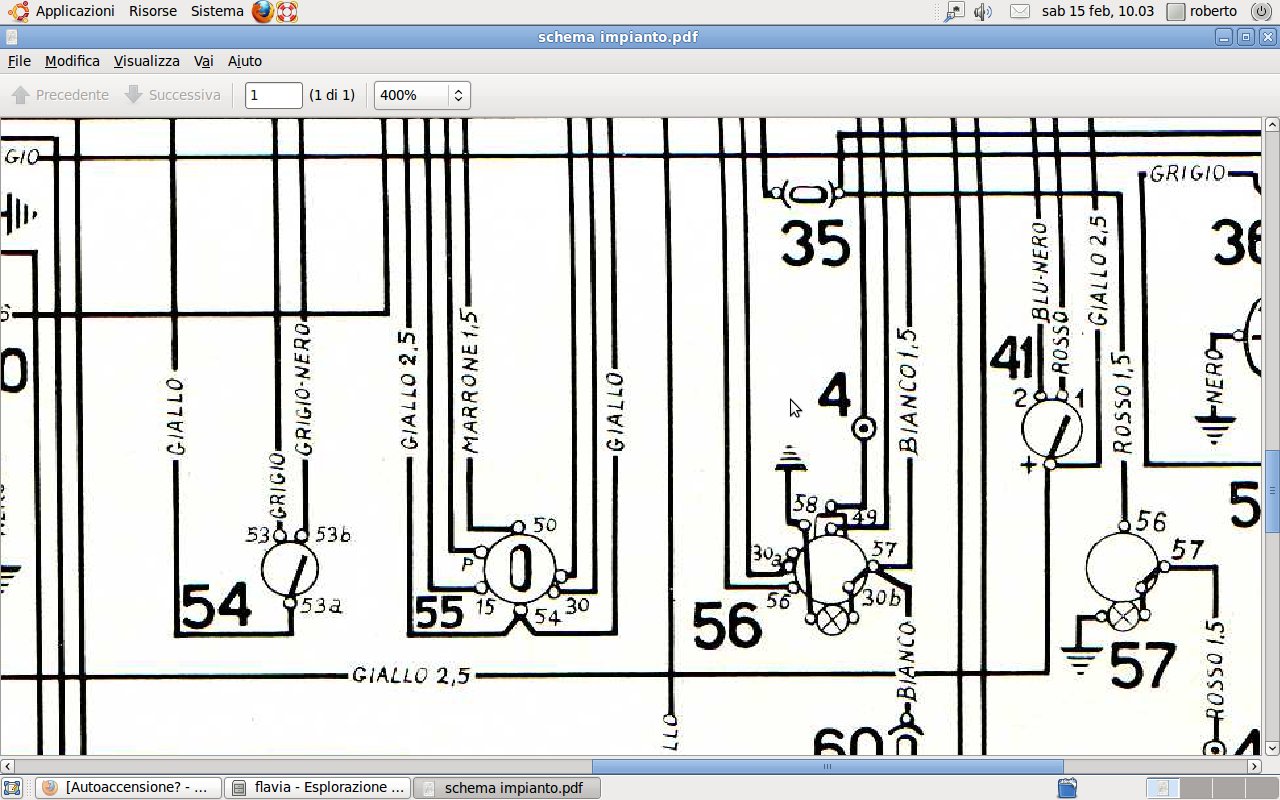Open the roberto user status menu

pyautogui.click(x=1203, y=12)
